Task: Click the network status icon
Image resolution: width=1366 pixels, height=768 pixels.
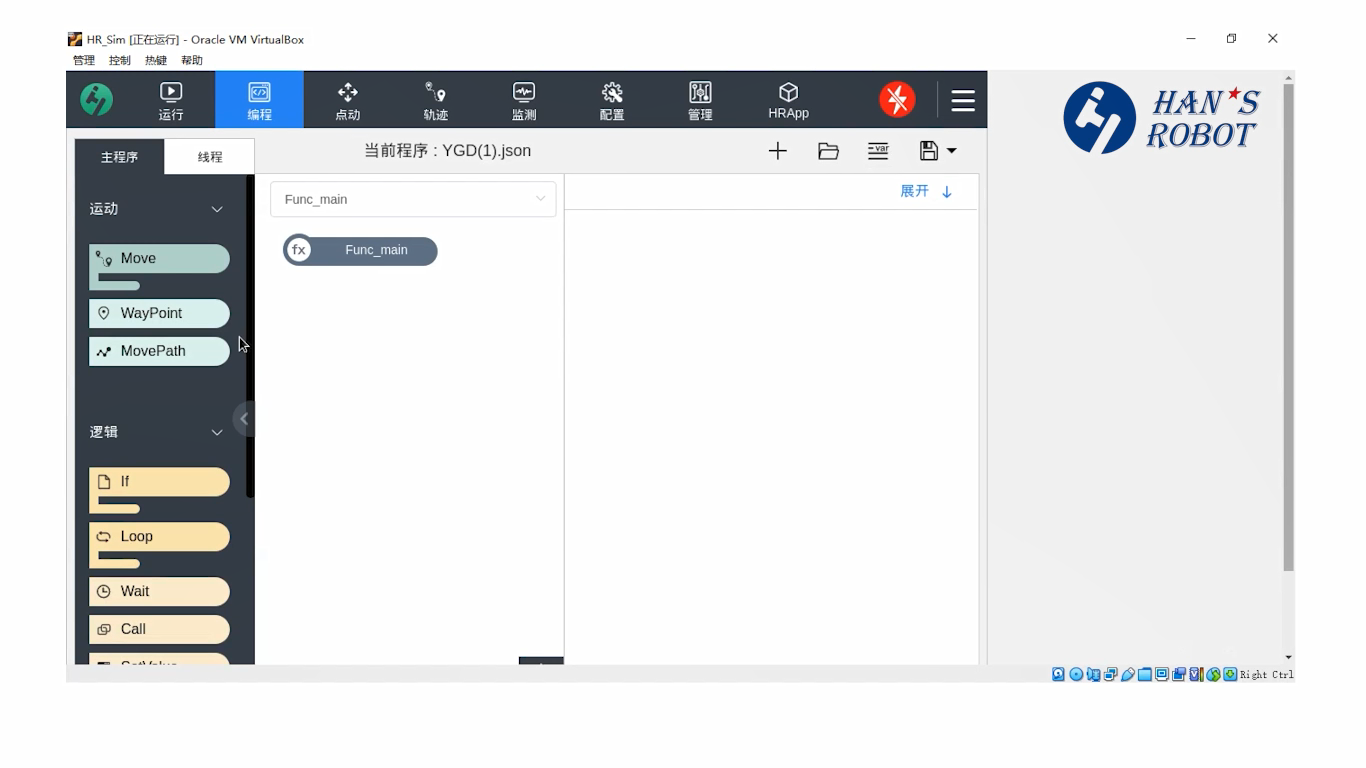Action: point(1110,674)
